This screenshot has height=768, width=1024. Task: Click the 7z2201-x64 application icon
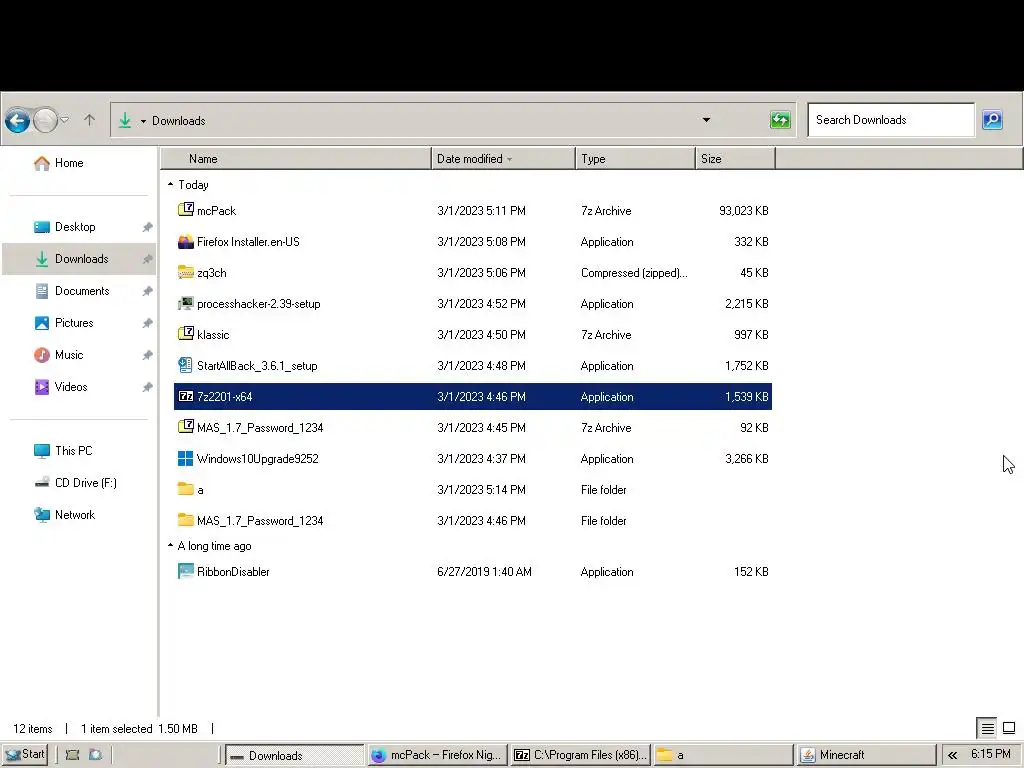[x=185, y=396]
